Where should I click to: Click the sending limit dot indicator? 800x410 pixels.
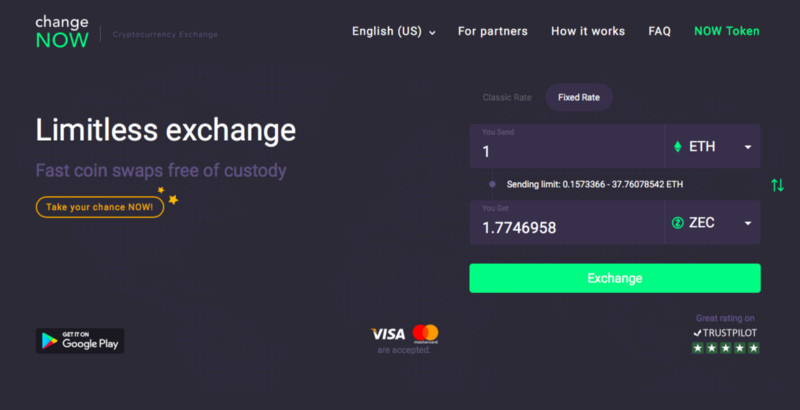(x=492, y=185)
